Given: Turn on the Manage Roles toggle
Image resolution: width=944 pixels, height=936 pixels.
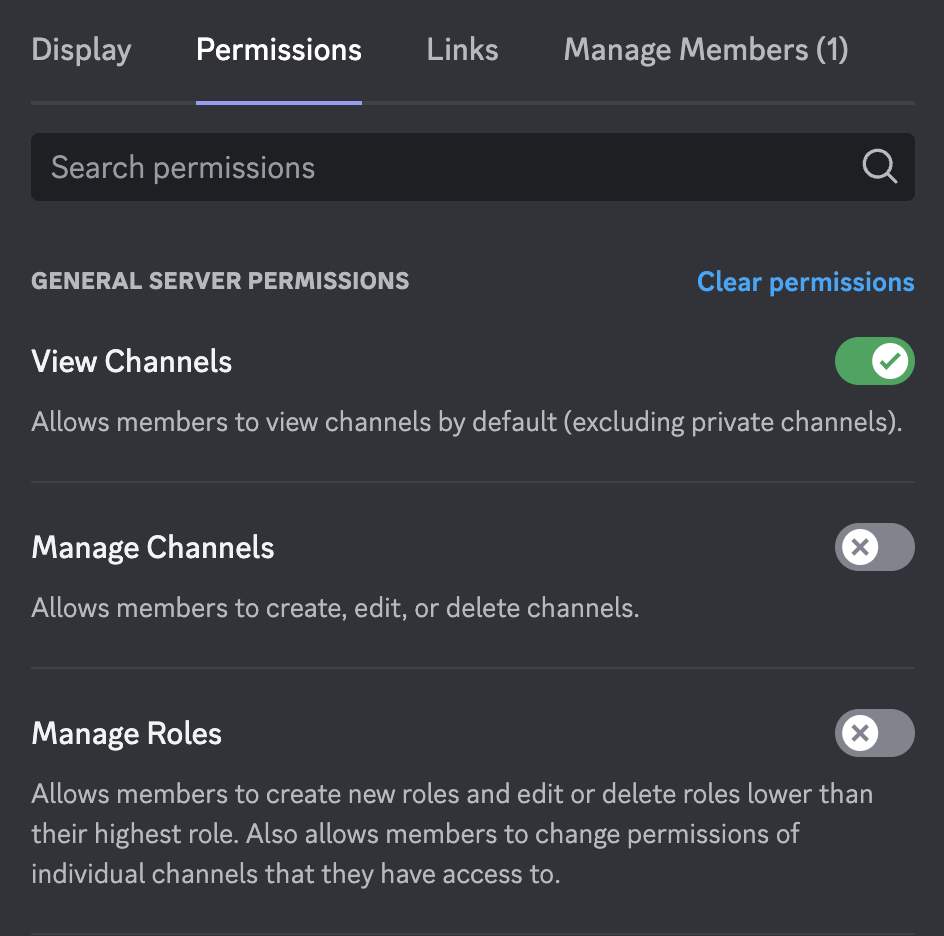Looking at the screenshot, I should tap(875, 733).
